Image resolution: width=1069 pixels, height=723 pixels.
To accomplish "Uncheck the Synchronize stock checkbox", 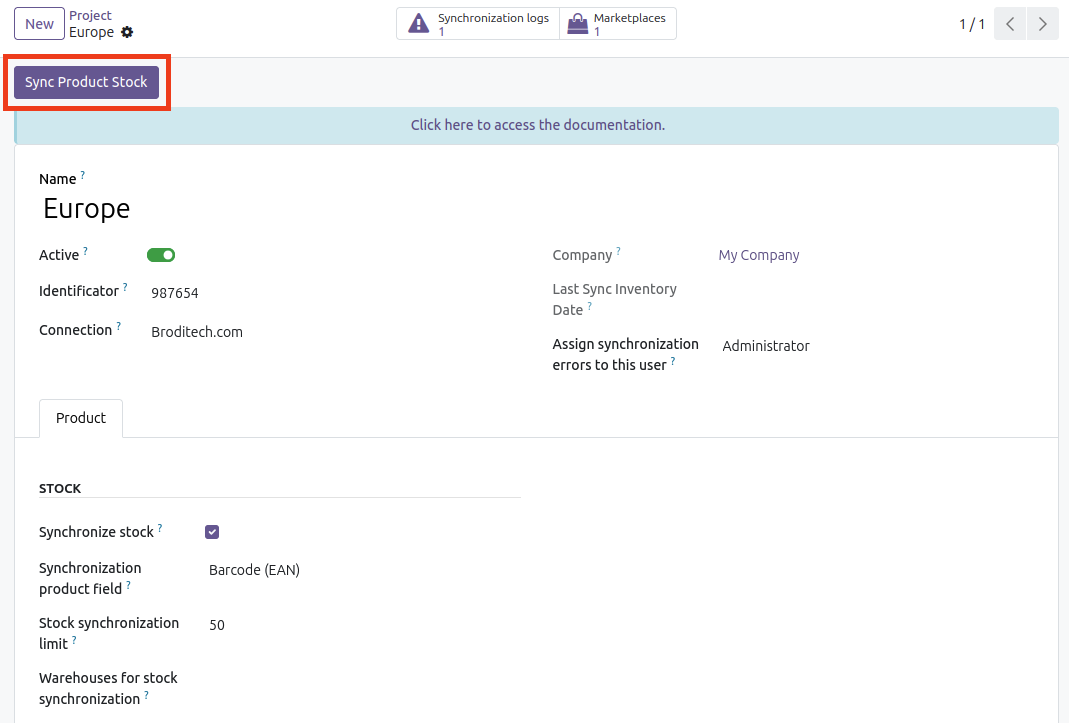I will (212, 532).
